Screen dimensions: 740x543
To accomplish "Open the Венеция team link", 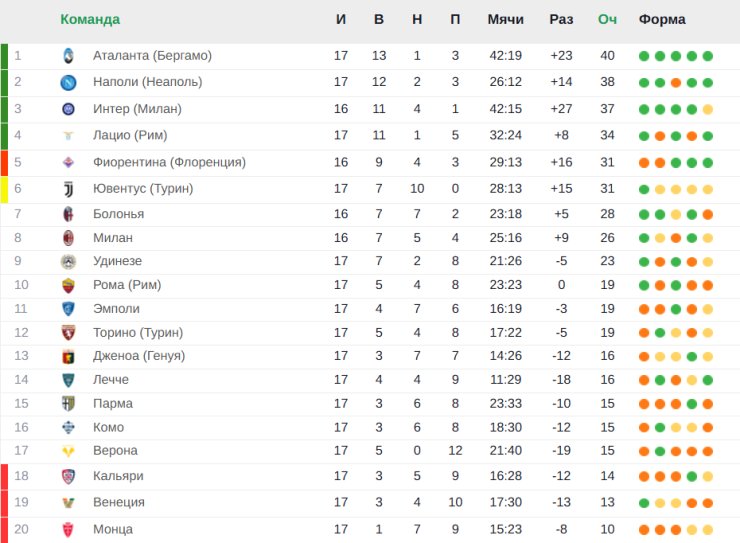I will (x=119, y=502).
